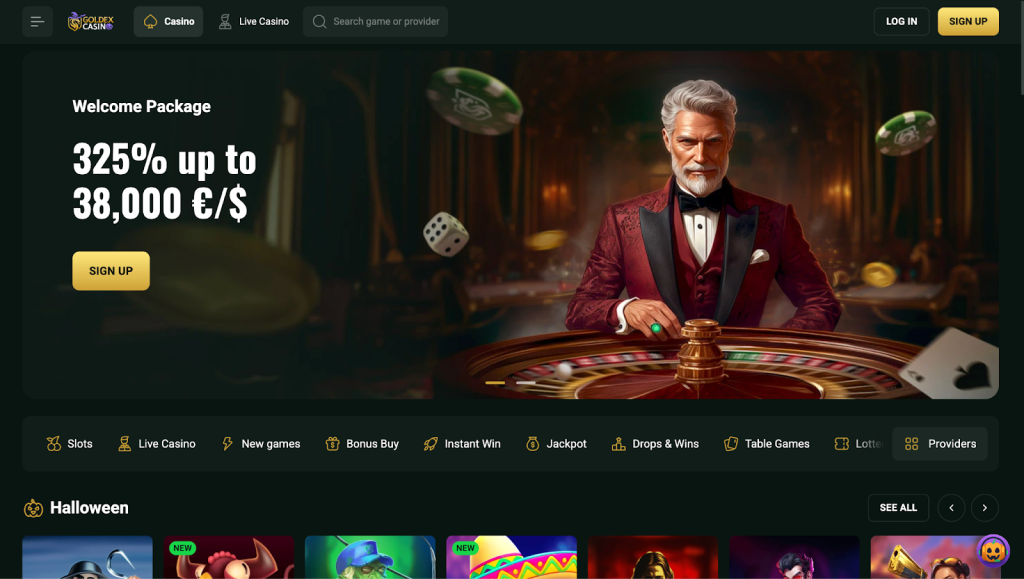1024x579 pixels.
Task: See all Halloween games
Action: click(898, 508)
